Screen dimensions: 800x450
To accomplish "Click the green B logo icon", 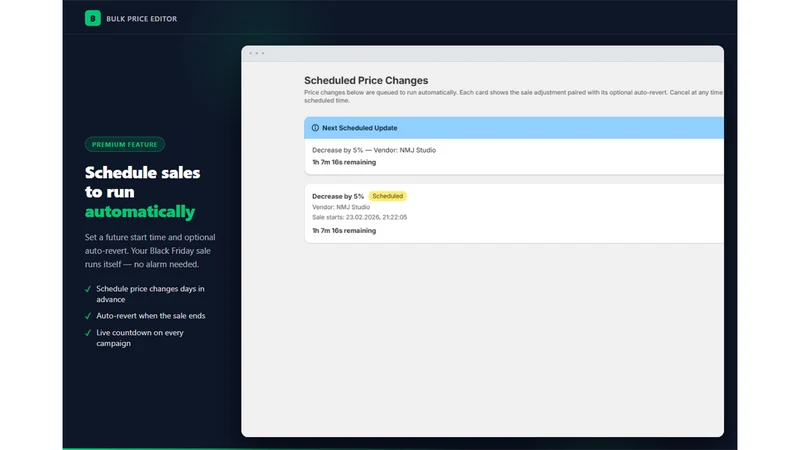I will [x=92, y=18].
